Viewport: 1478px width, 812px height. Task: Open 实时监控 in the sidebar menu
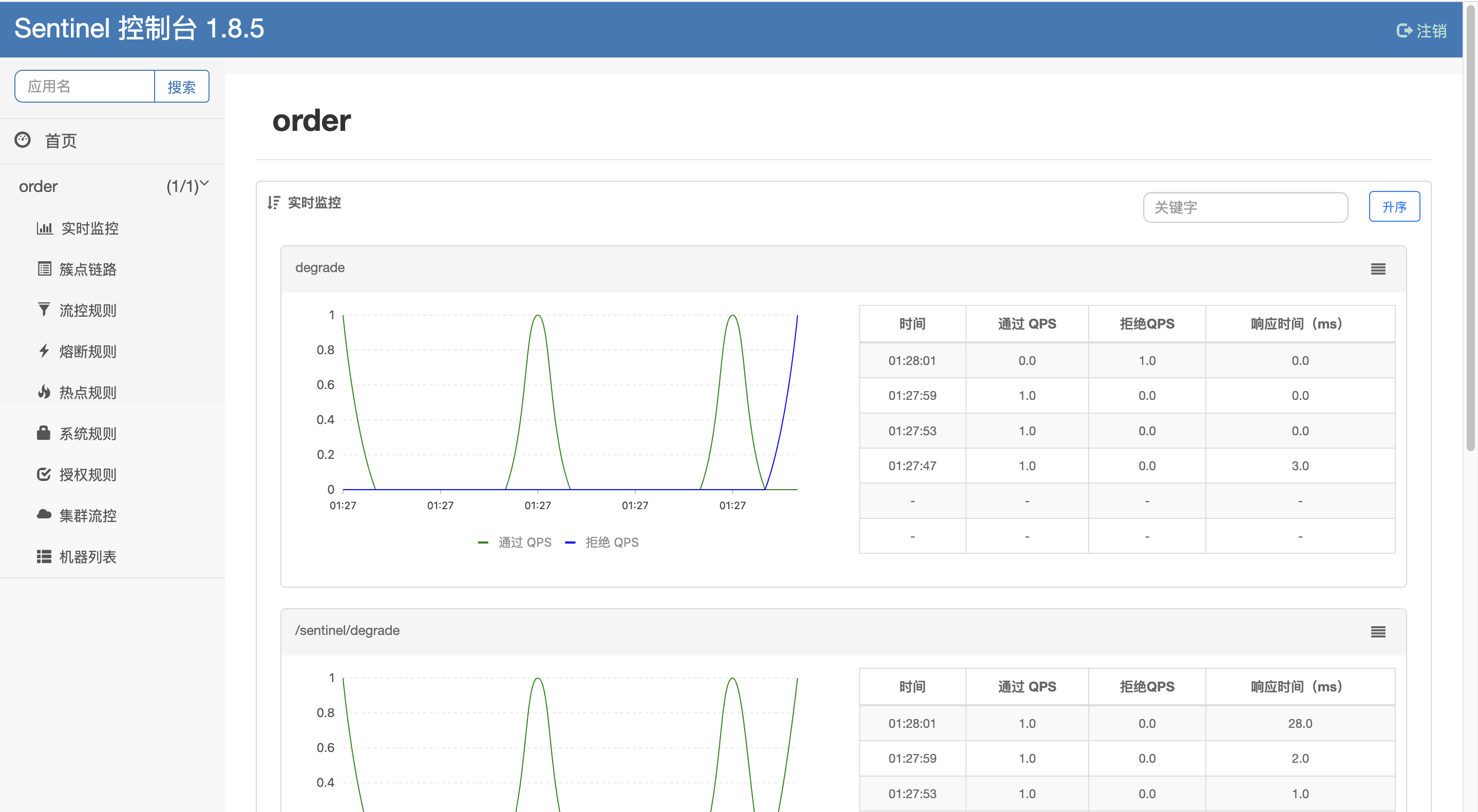click(89, 228)
